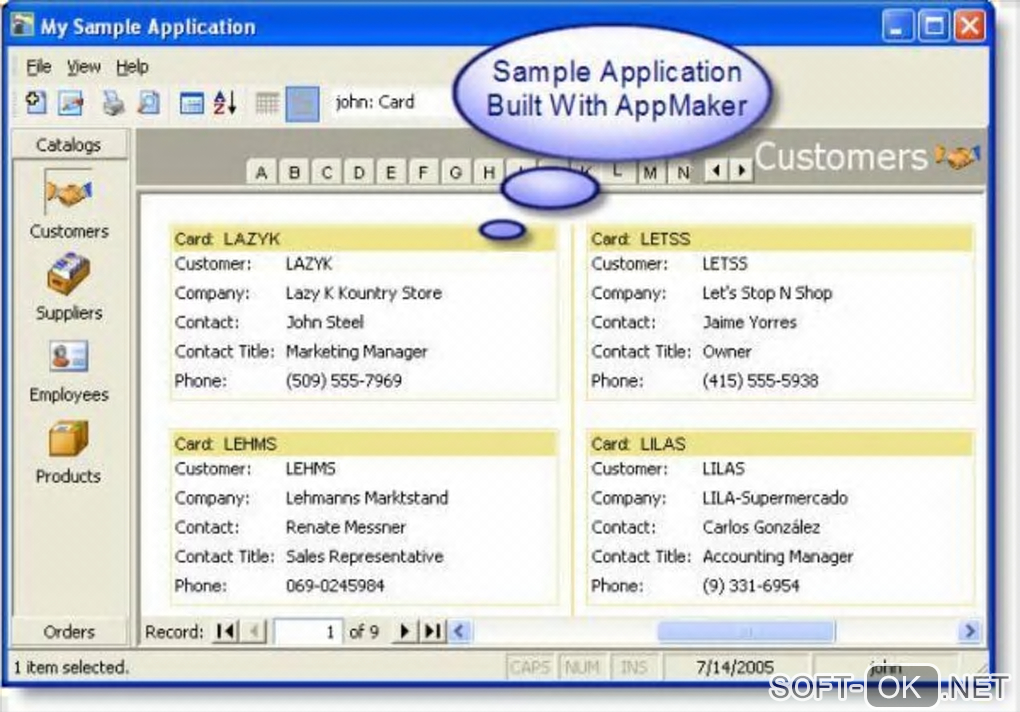
Task: Filter customers by letter F
Action: (423, 172)
